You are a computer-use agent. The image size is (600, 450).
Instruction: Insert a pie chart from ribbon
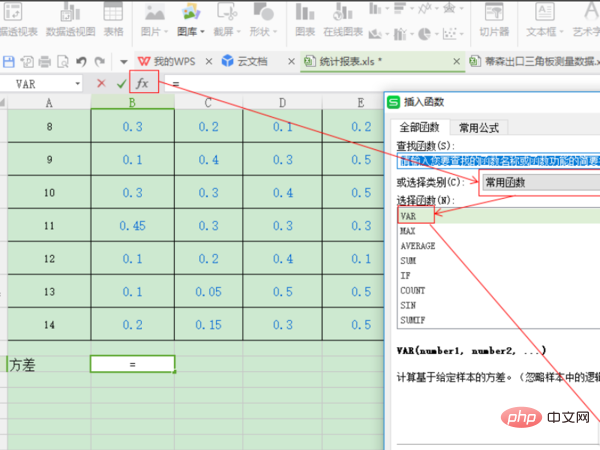pos(424,34)
